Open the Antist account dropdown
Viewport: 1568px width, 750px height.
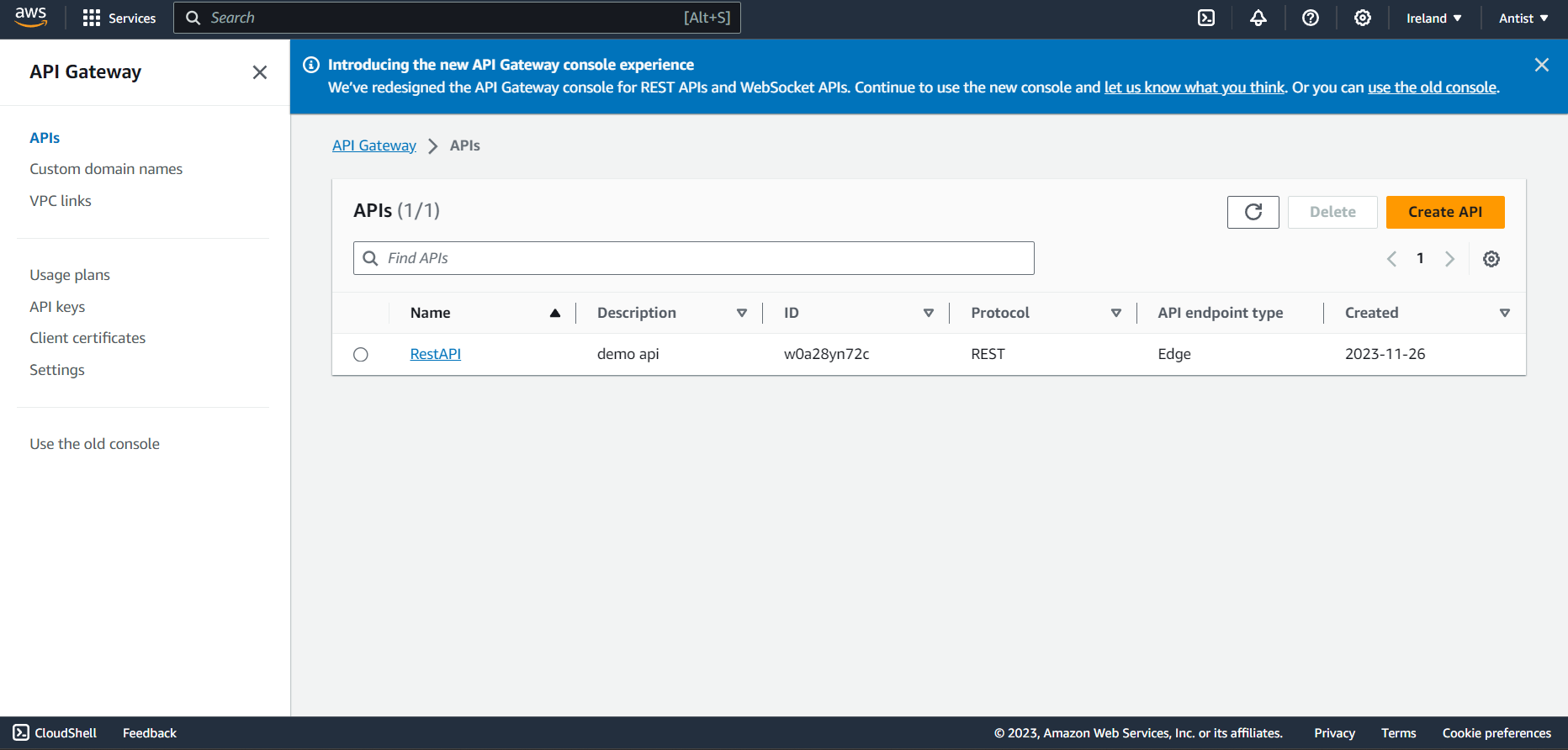point(1523,18)
